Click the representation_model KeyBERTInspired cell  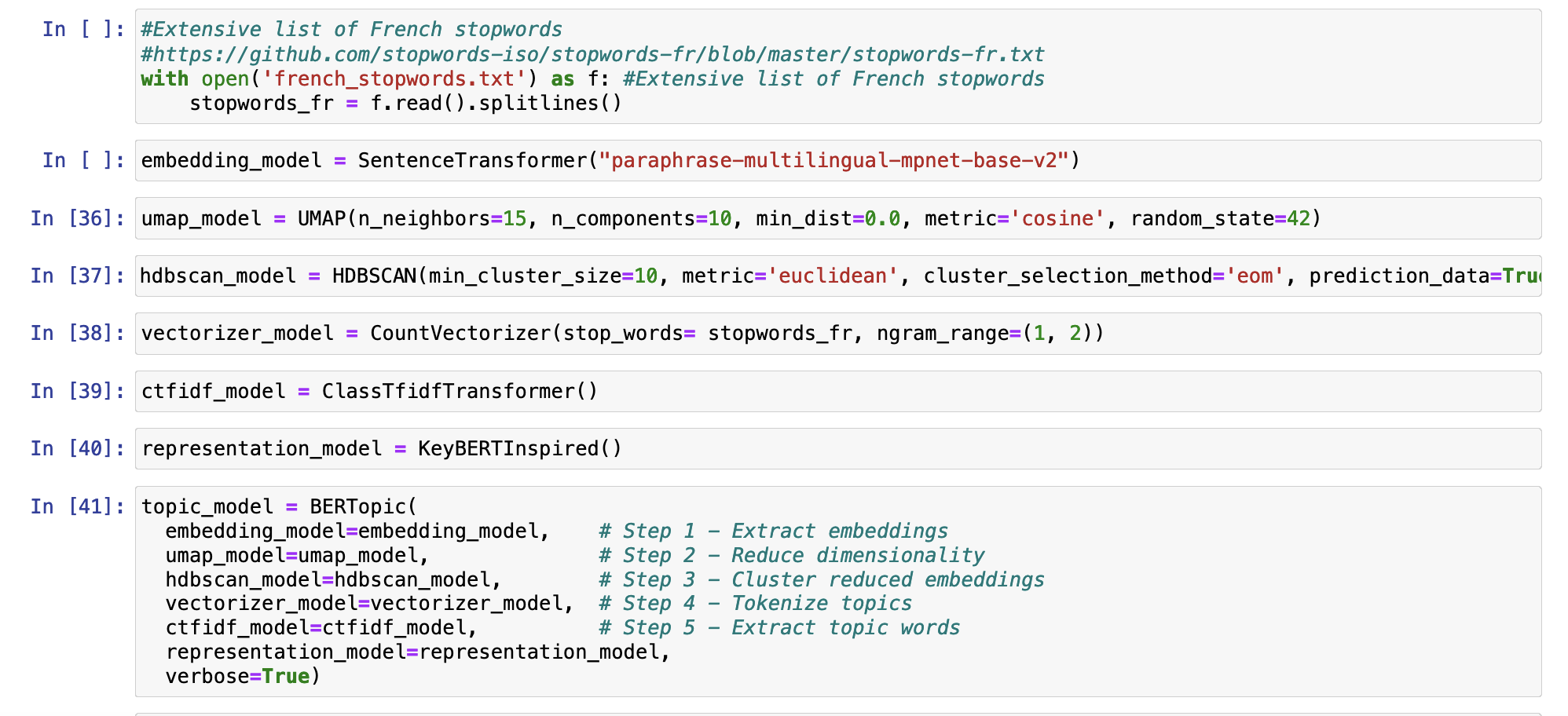click(x=837, y=448)
